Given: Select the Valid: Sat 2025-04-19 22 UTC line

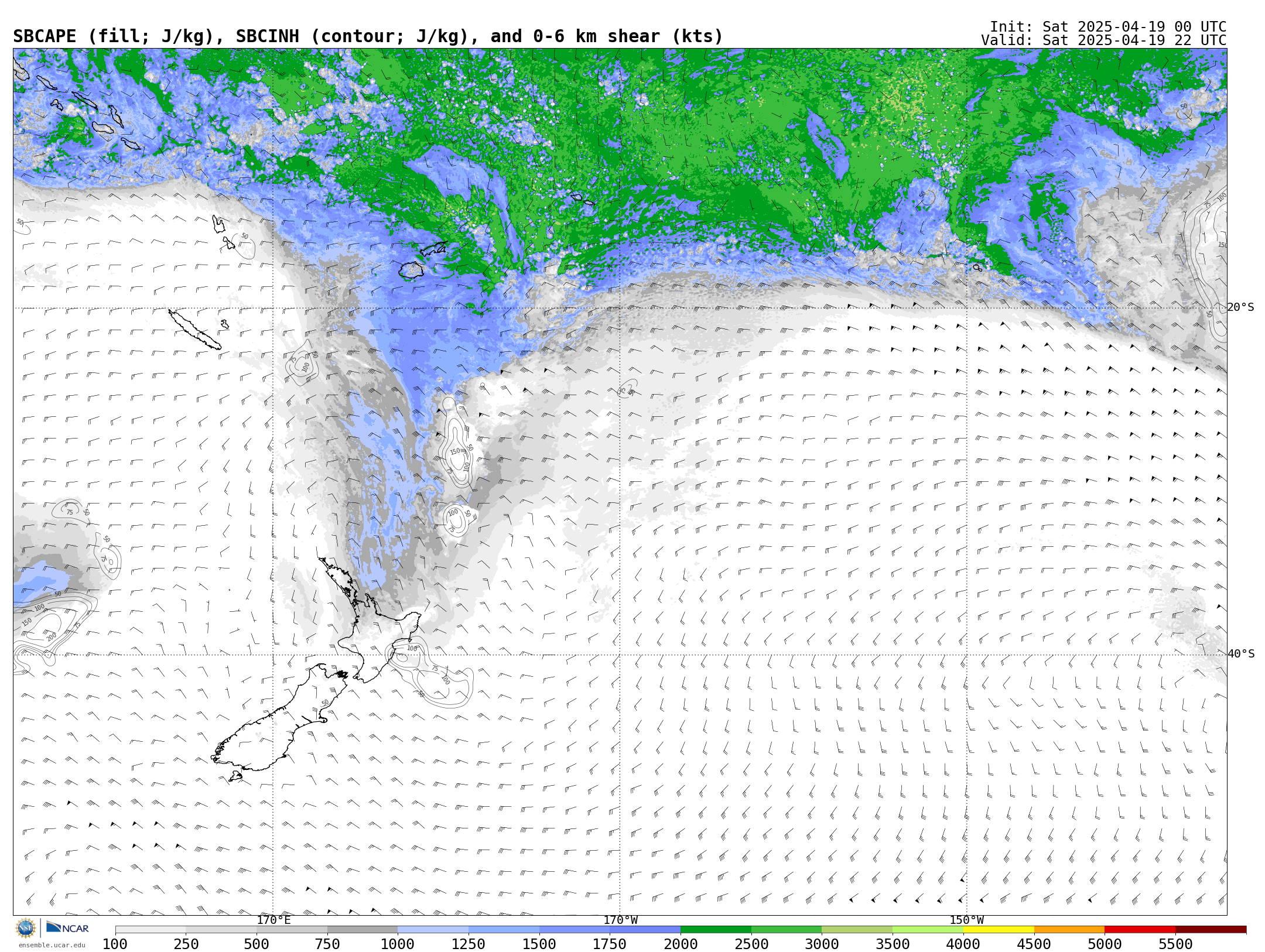Looking at the screenshot, I should pyautogui.click(x=1103, y=40).
